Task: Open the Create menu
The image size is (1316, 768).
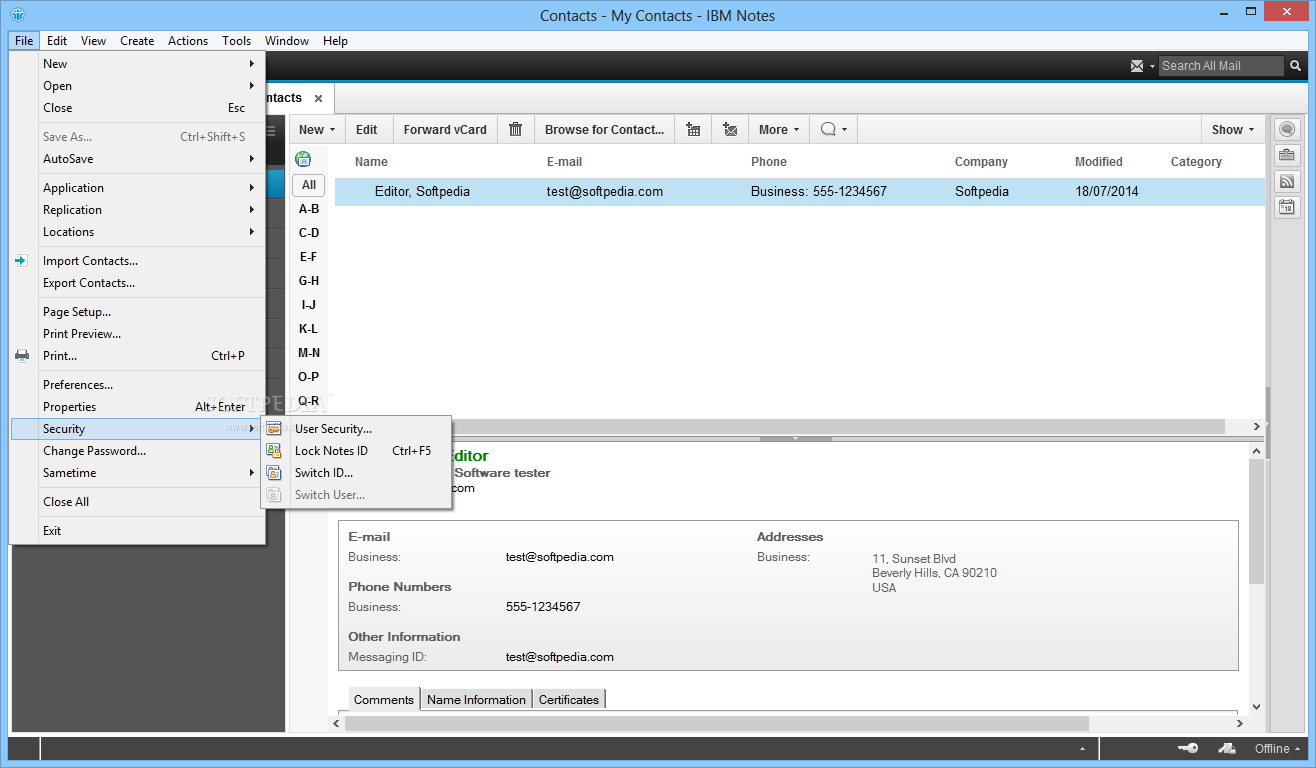Action: 137,41
